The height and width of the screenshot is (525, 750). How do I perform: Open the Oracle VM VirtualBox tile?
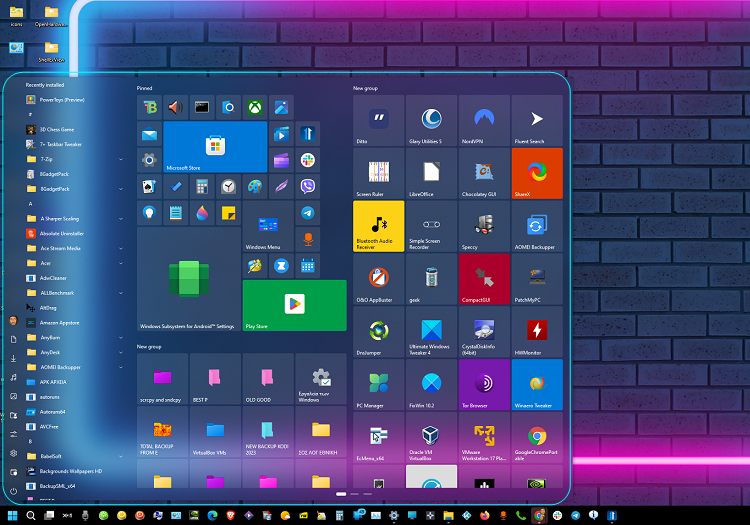431,438
